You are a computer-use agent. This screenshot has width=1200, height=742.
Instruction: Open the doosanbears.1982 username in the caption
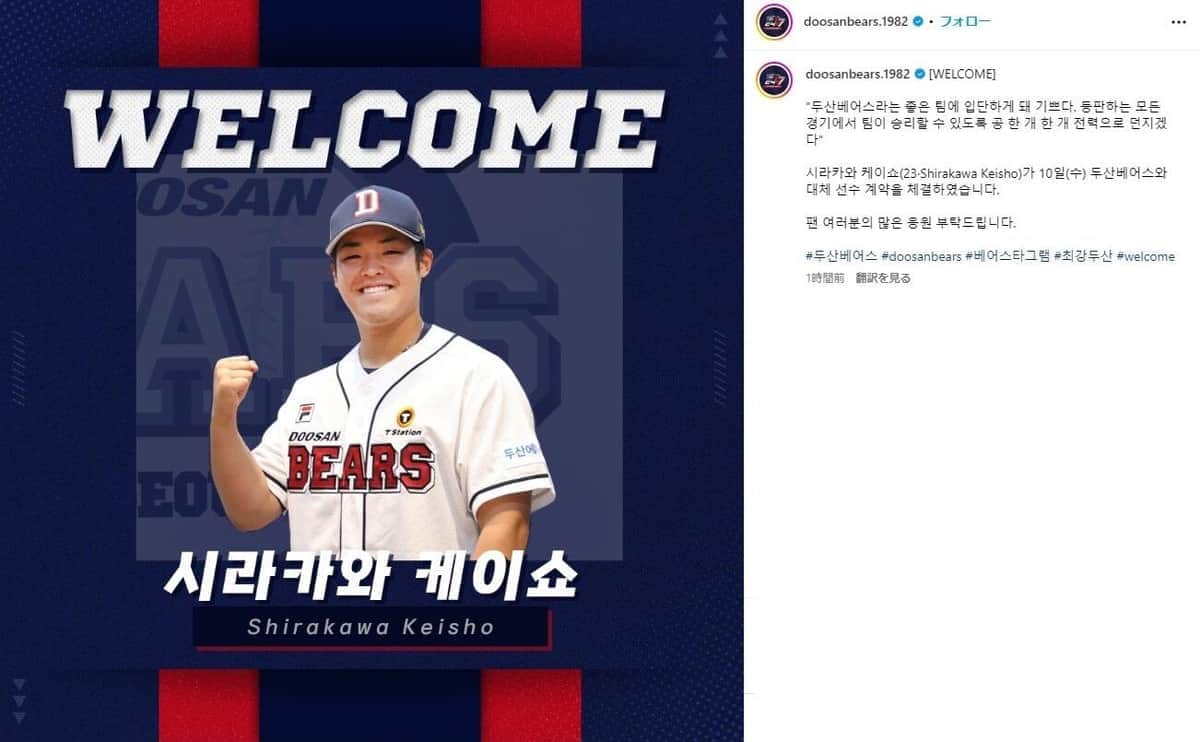pos(857,74)
